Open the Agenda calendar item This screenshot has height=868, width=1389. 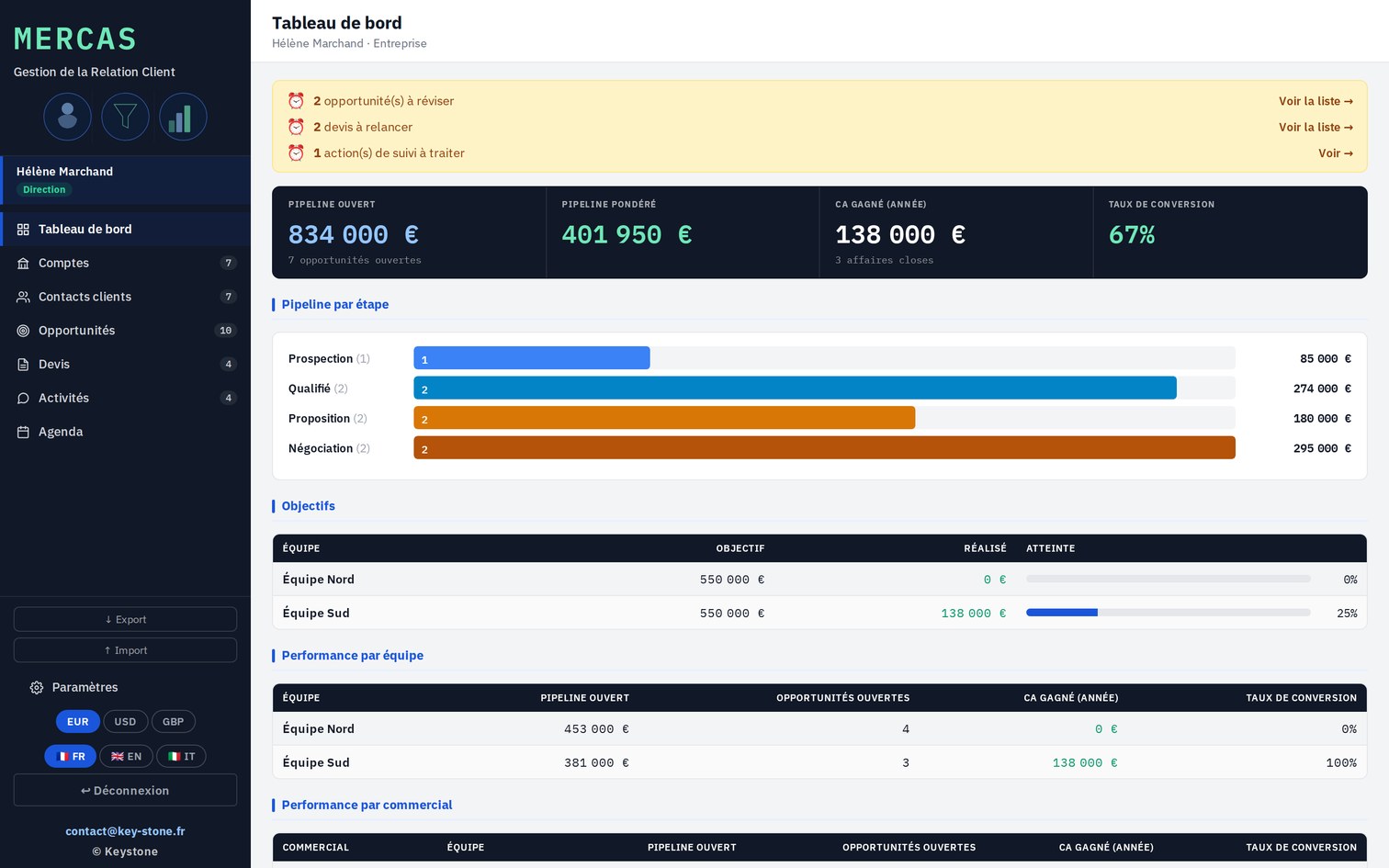(x=125, y=432)
